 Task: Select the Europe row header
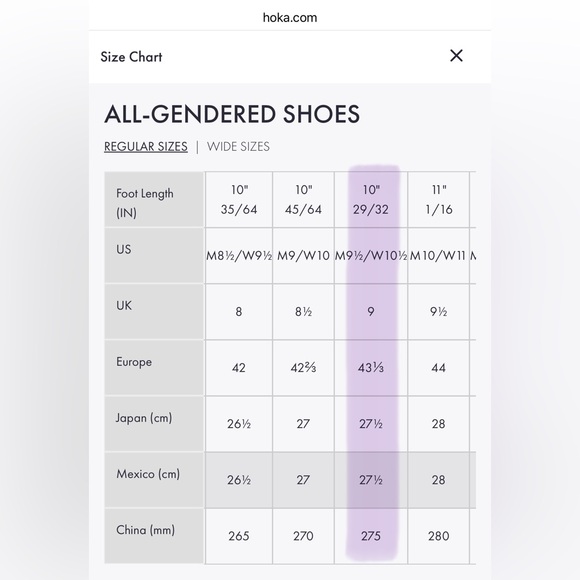tap(154, 368)
